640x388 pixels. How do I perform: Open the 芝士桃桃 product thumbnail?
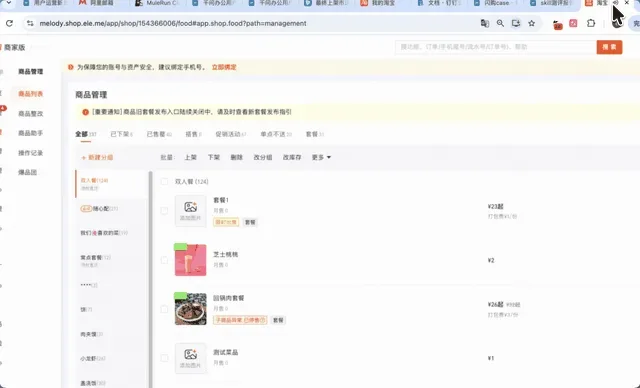(x=191, y=259)
